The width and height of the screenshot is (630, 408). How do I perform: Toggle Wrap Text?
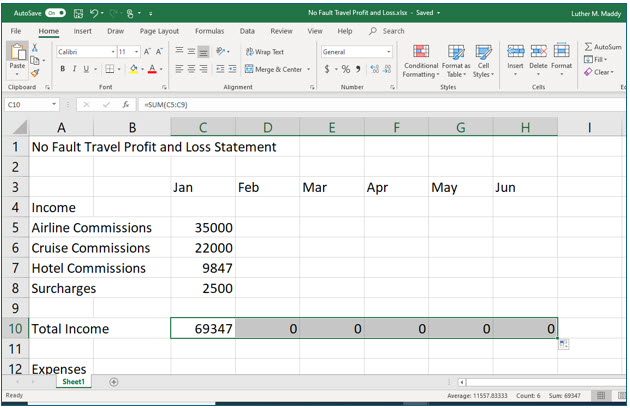pyautogui.click(x=264, y=51)
